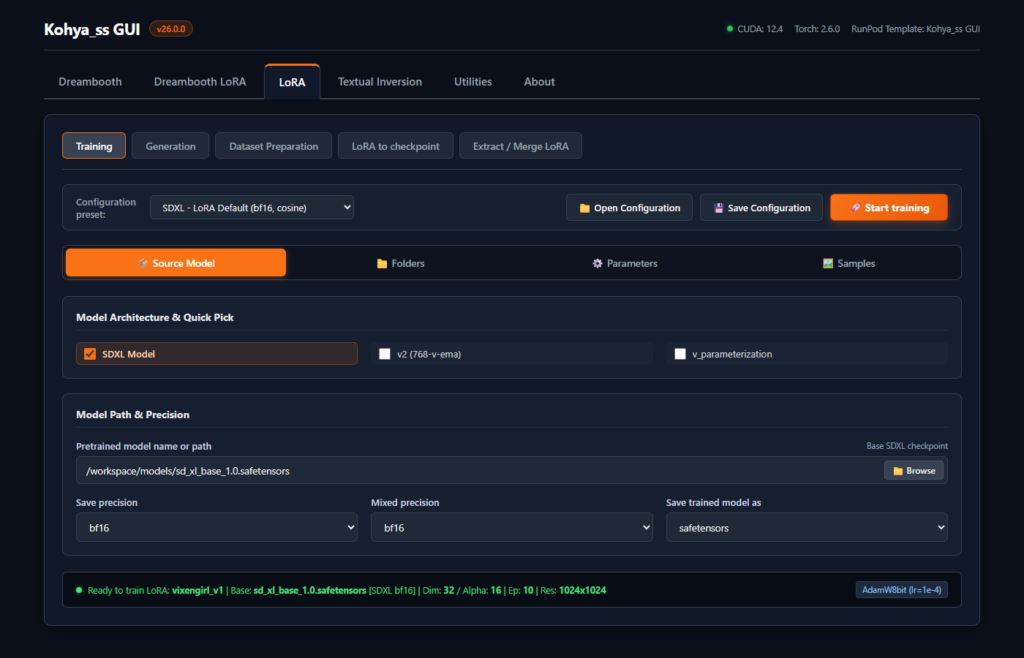Uncheck the SDXL Model checkbox
1024x658 pixels.
(x=90, y=354)
